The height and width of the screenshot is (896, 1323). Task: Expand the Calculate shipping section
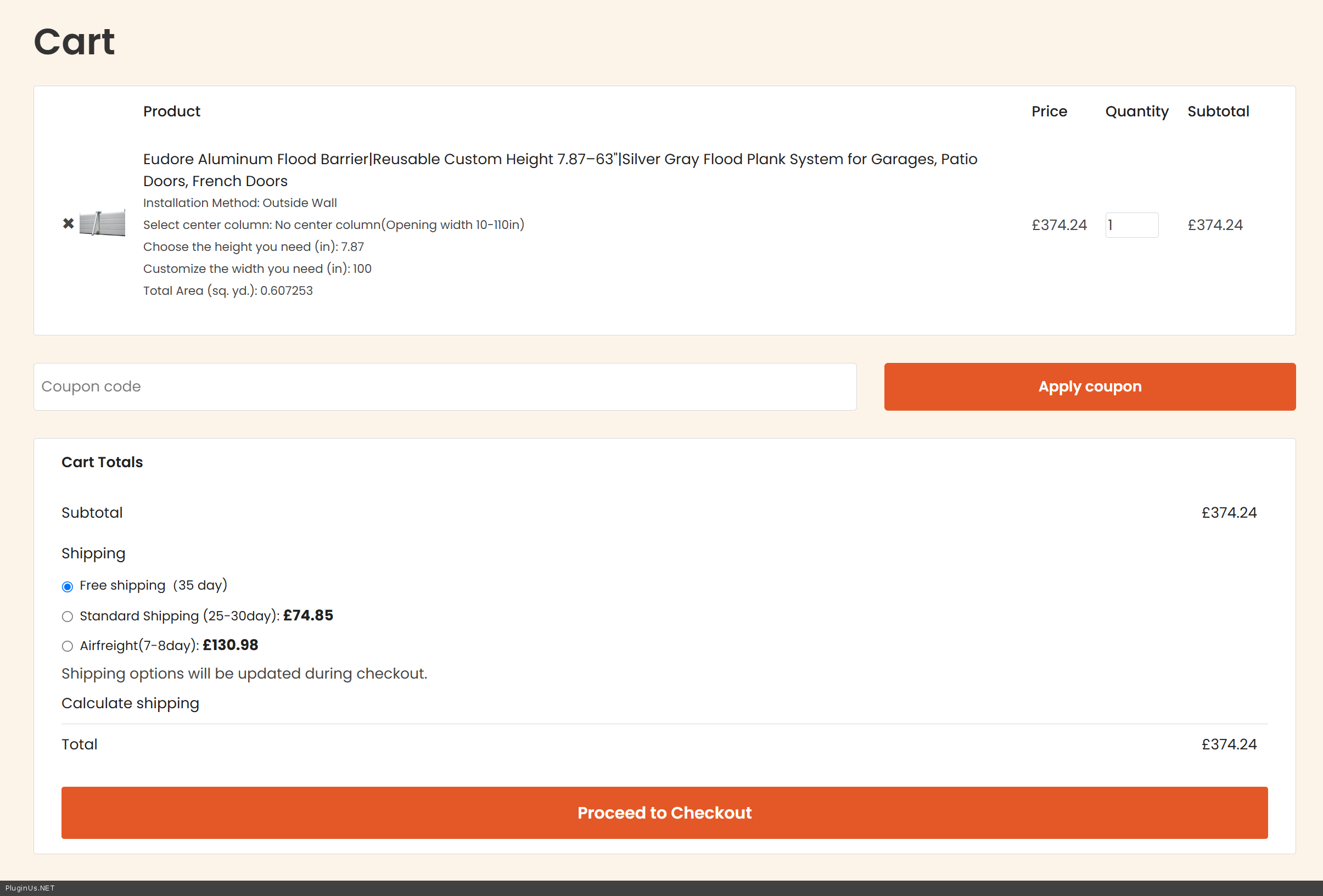(x=130, y=703)
